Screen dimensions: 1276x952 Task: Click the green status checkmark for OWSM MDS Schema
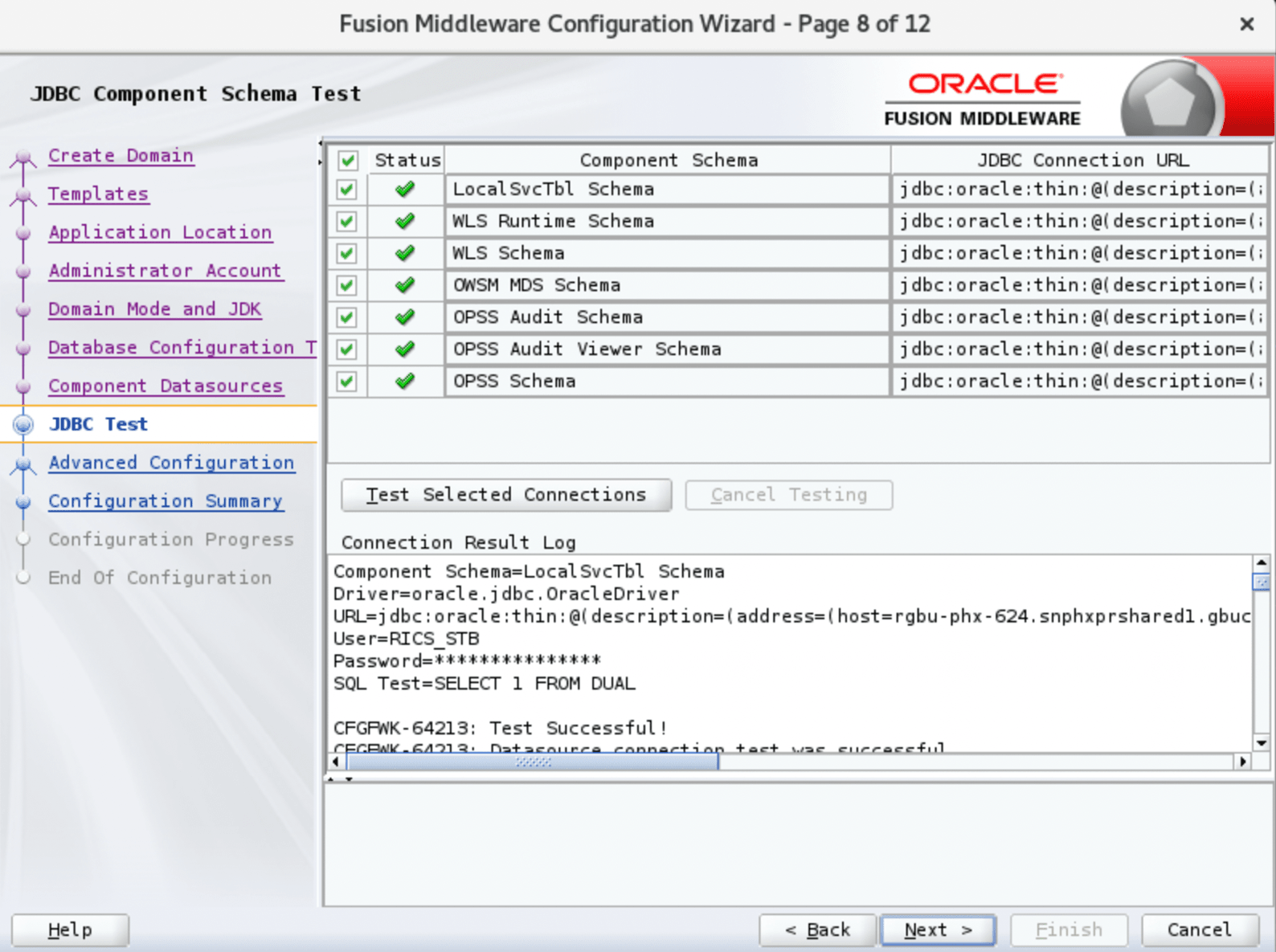(x=405, y=285)
